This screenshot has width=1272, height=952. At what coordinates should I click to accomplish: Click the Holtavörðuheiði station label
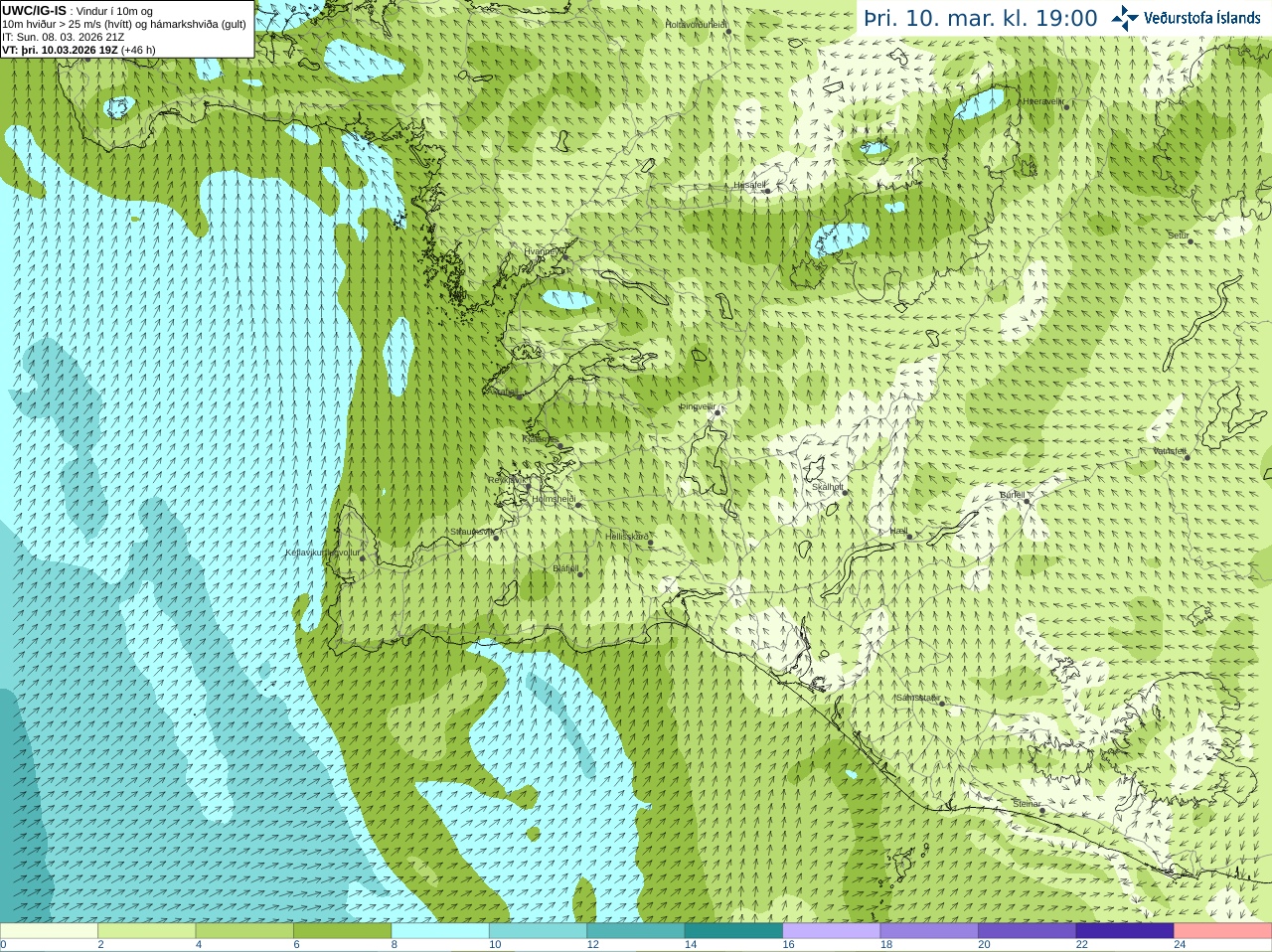697,24
